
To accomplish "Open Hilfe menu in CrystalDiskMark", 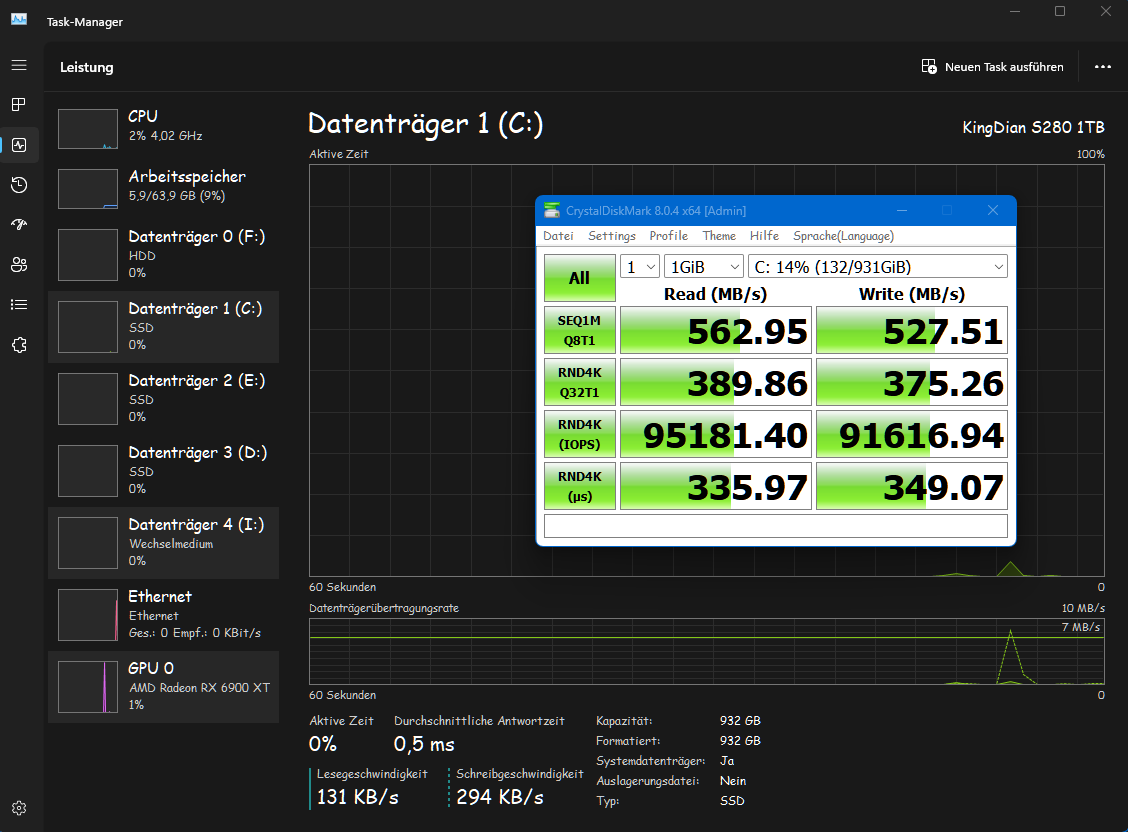I will 764,236.
